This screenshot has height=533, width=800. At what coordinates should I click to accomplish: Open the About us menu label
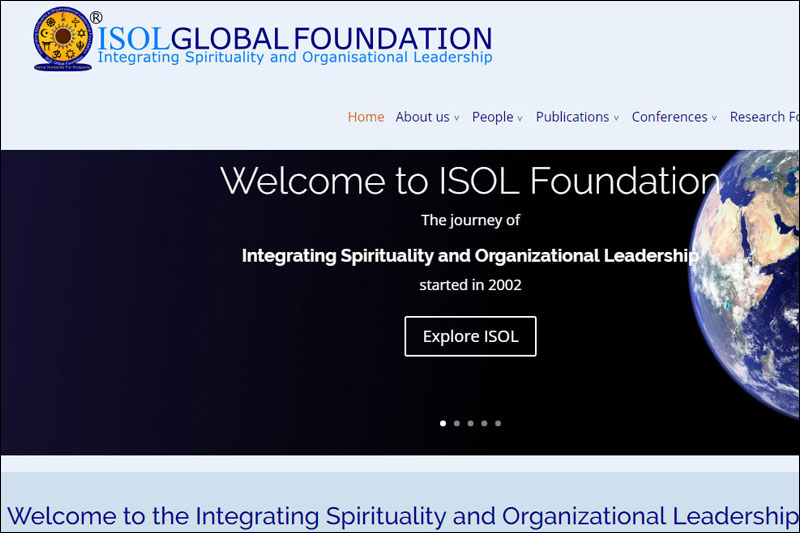(422, 117)
